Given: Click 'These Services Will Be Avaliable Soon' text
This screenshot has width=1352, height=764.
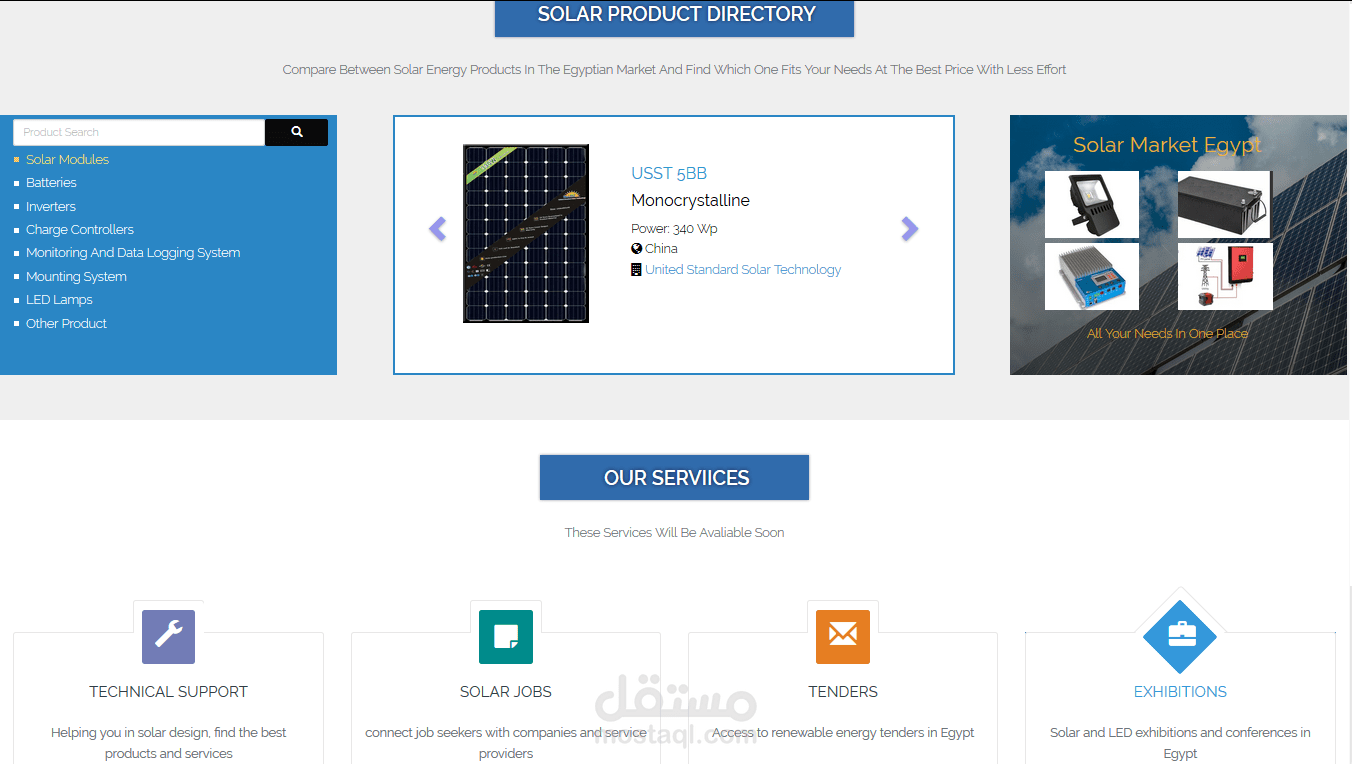Looking at the screenshot, I should 675,533.
